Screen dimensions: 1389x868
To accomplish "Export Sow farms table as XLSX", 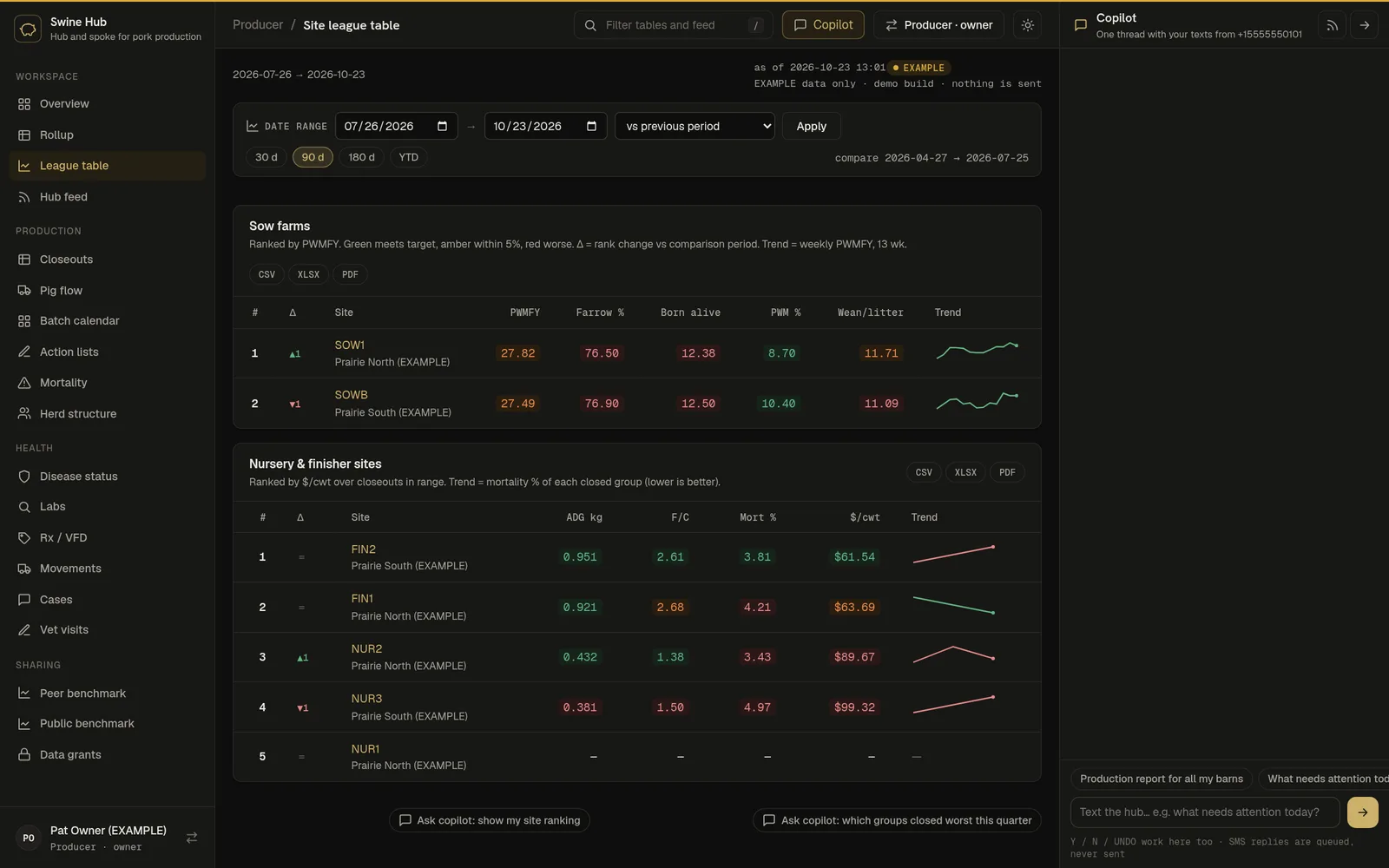I will (x=308, y=274).
